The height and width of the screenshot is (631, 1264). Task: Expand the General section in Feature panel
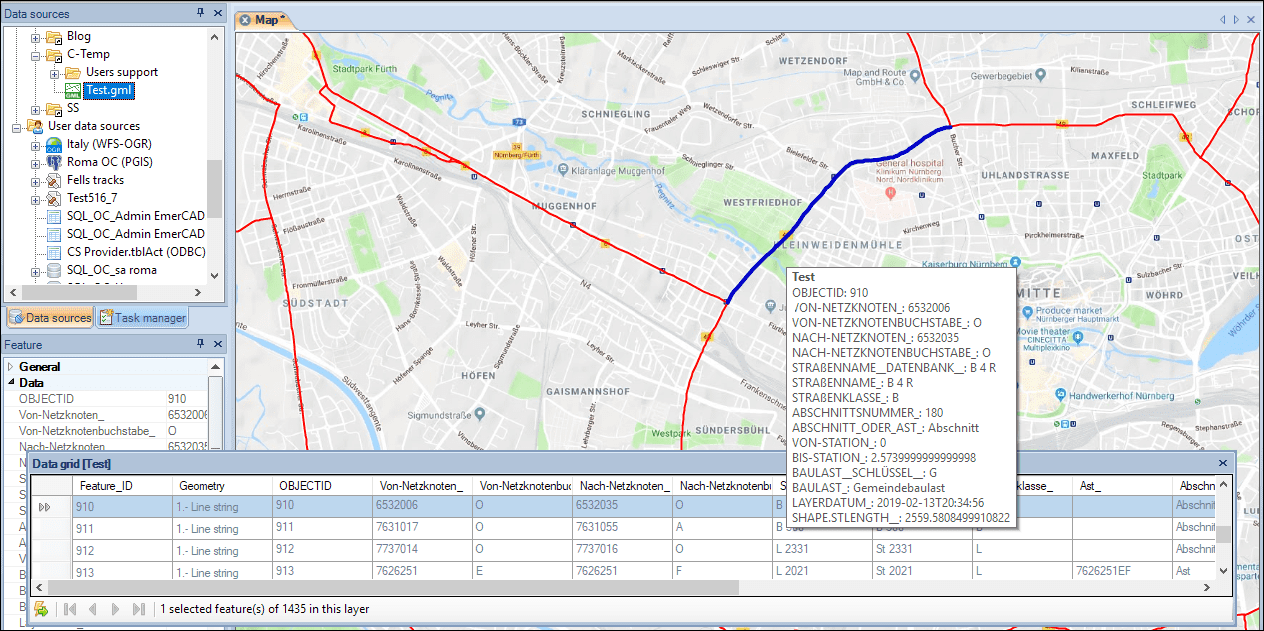[x=11, y=367]
